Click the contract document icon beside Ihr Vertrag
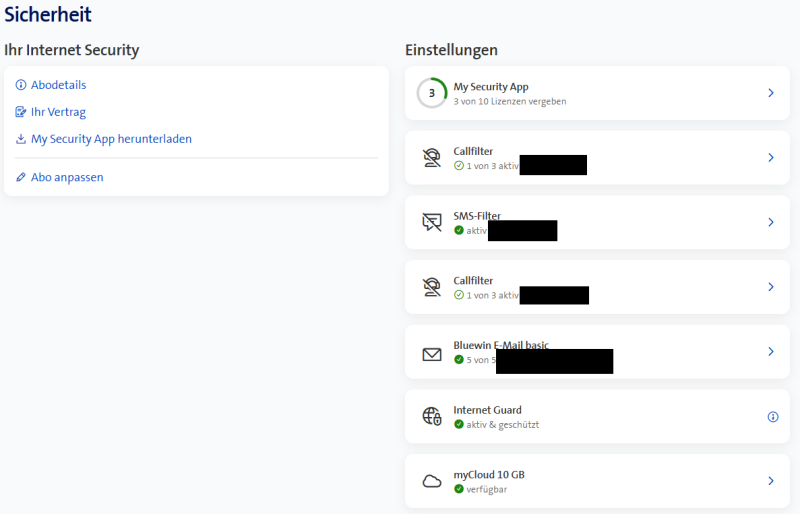This screenshot has width=800, height=514. click(x=21, y=112)
